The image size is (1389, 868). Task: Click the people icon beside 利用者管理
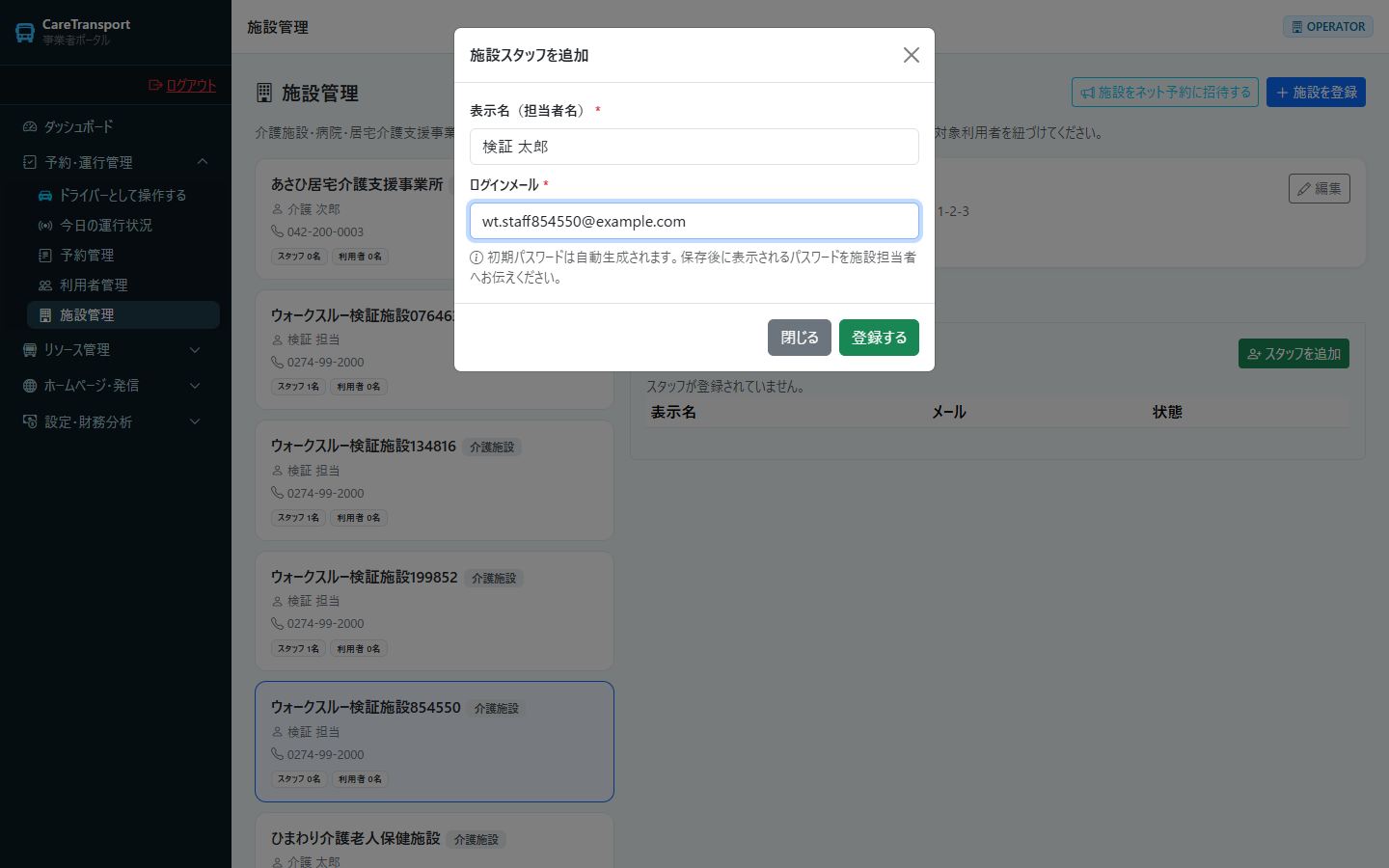[45, 285]
